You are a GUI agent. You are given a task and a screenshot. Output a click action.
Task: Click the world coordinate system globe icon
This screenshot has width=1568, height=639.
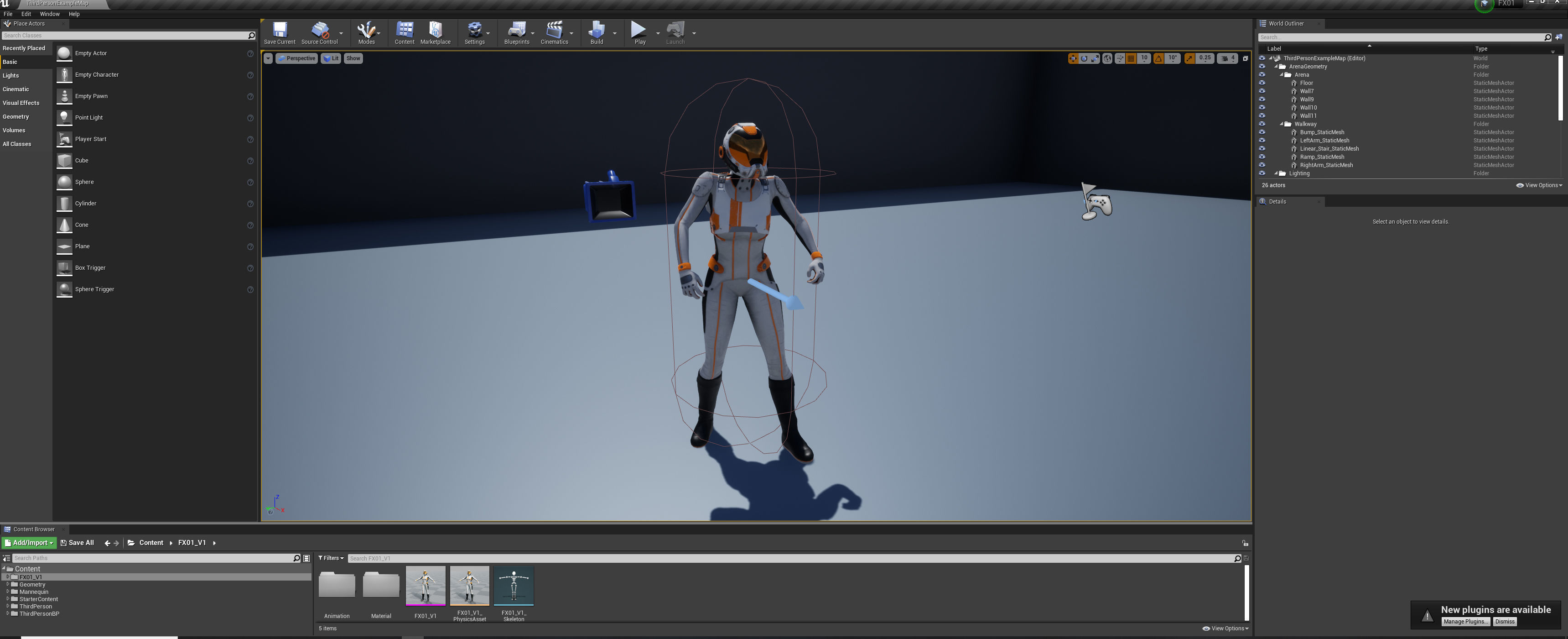1107,58
